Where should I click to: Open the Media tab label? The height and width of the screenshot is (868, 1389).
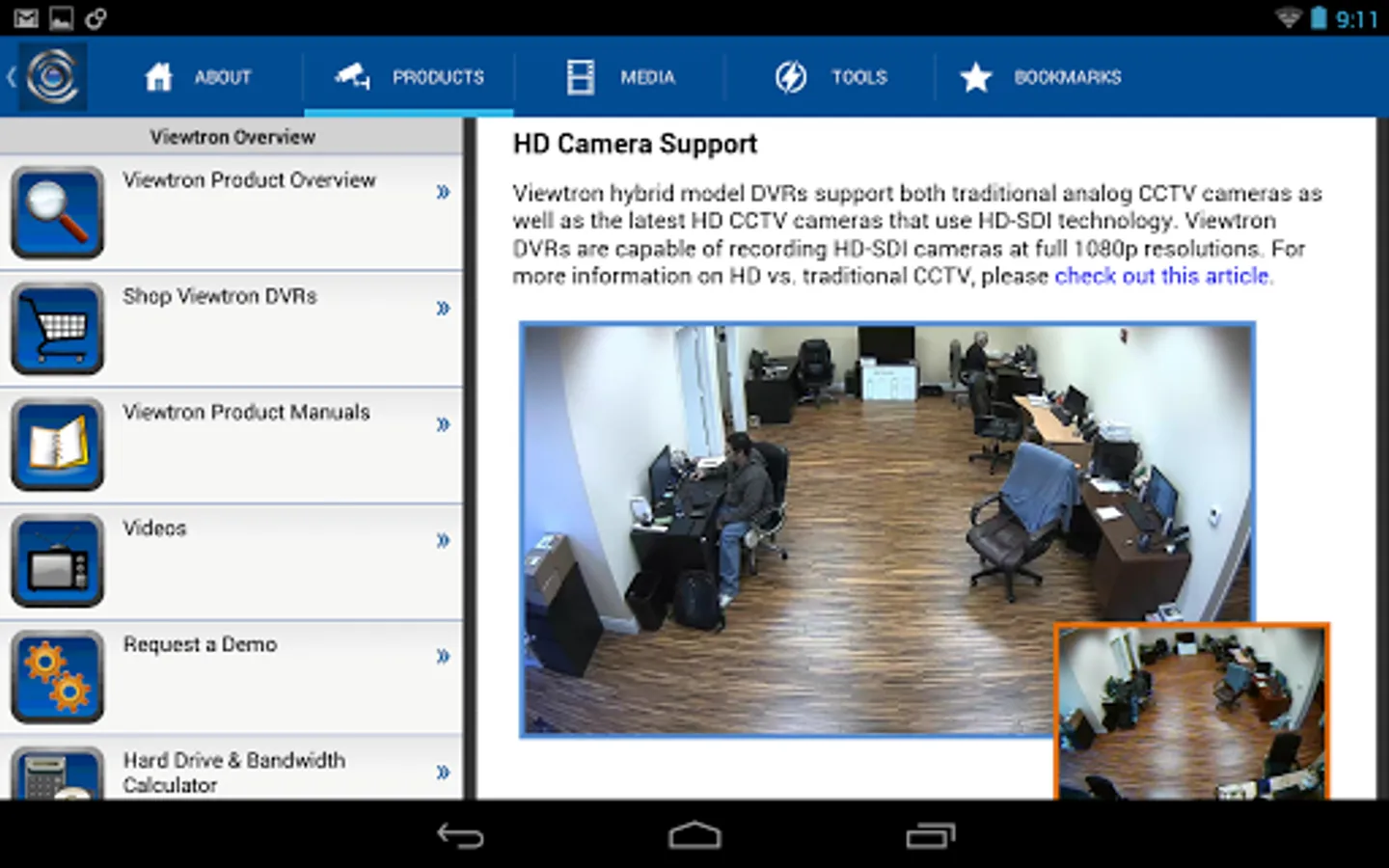647,77
